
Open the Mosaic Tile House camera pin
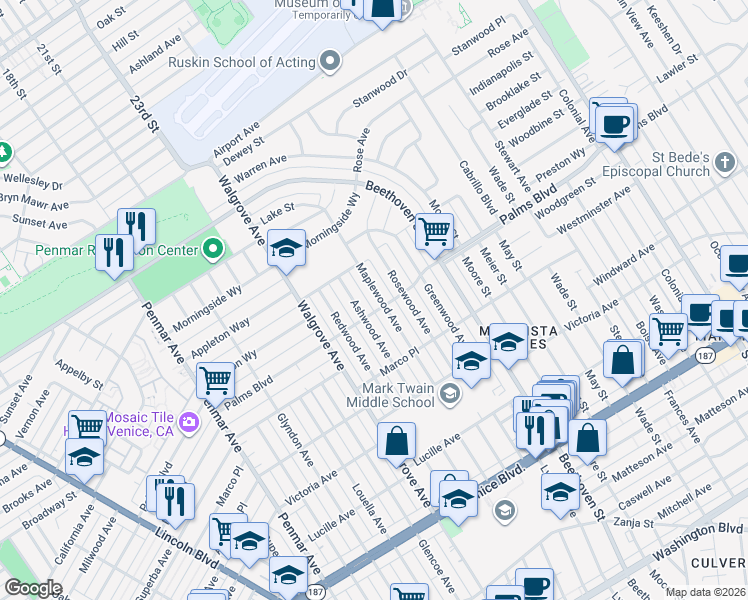[189, 423]
